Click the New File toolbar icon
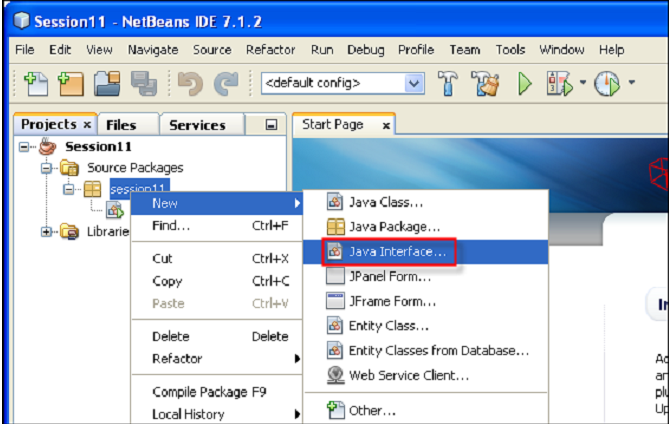This screenshot has height=425, width=669. pos(36,84)
